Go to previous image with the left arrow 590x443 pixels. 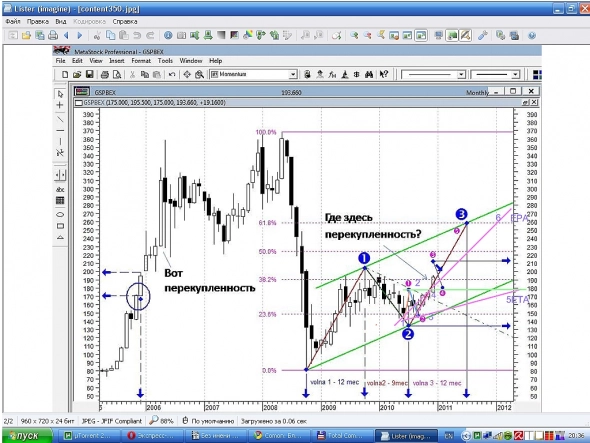coord(67,35)
